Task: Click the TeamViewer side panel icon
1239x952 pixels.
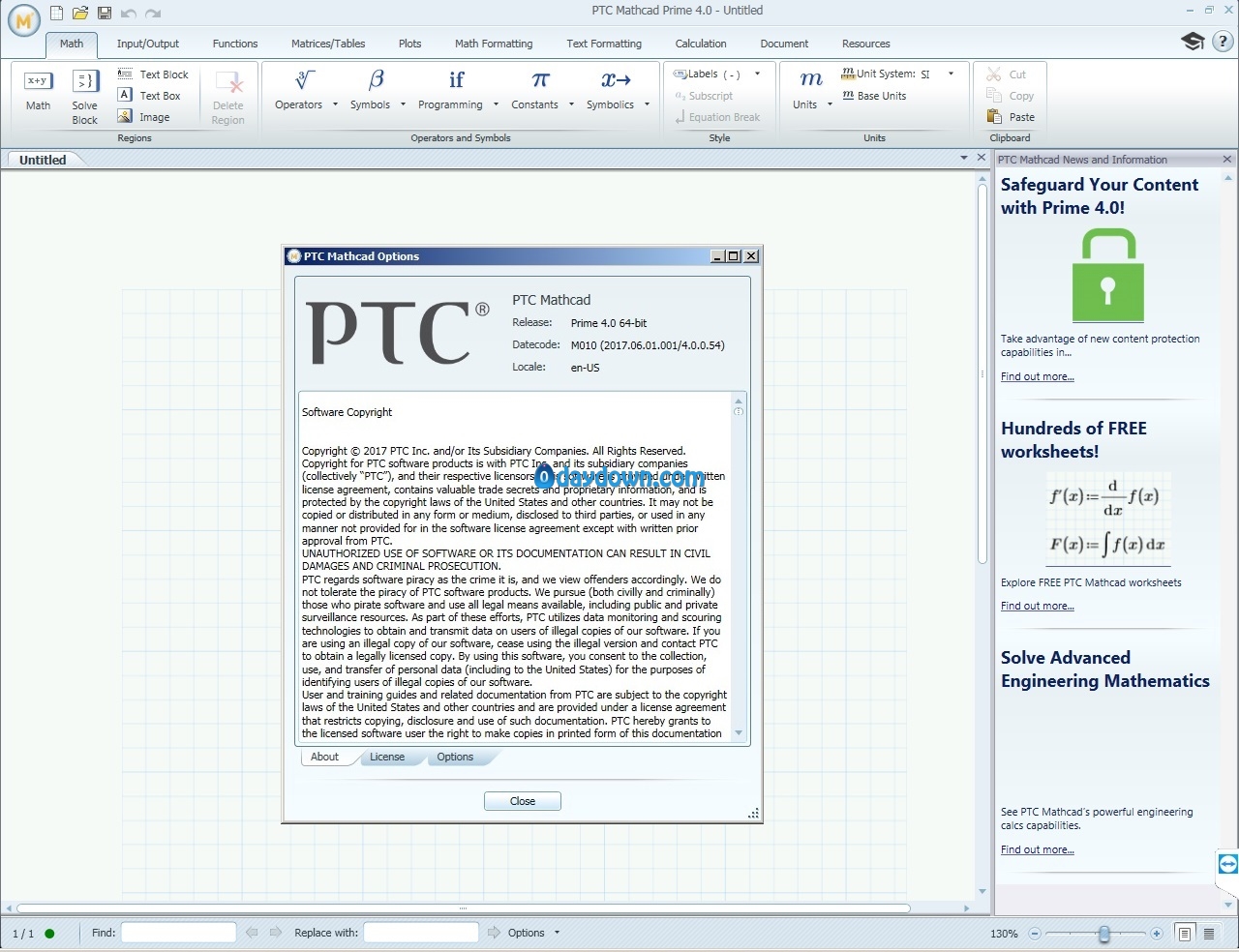Action: [1228, 864]
